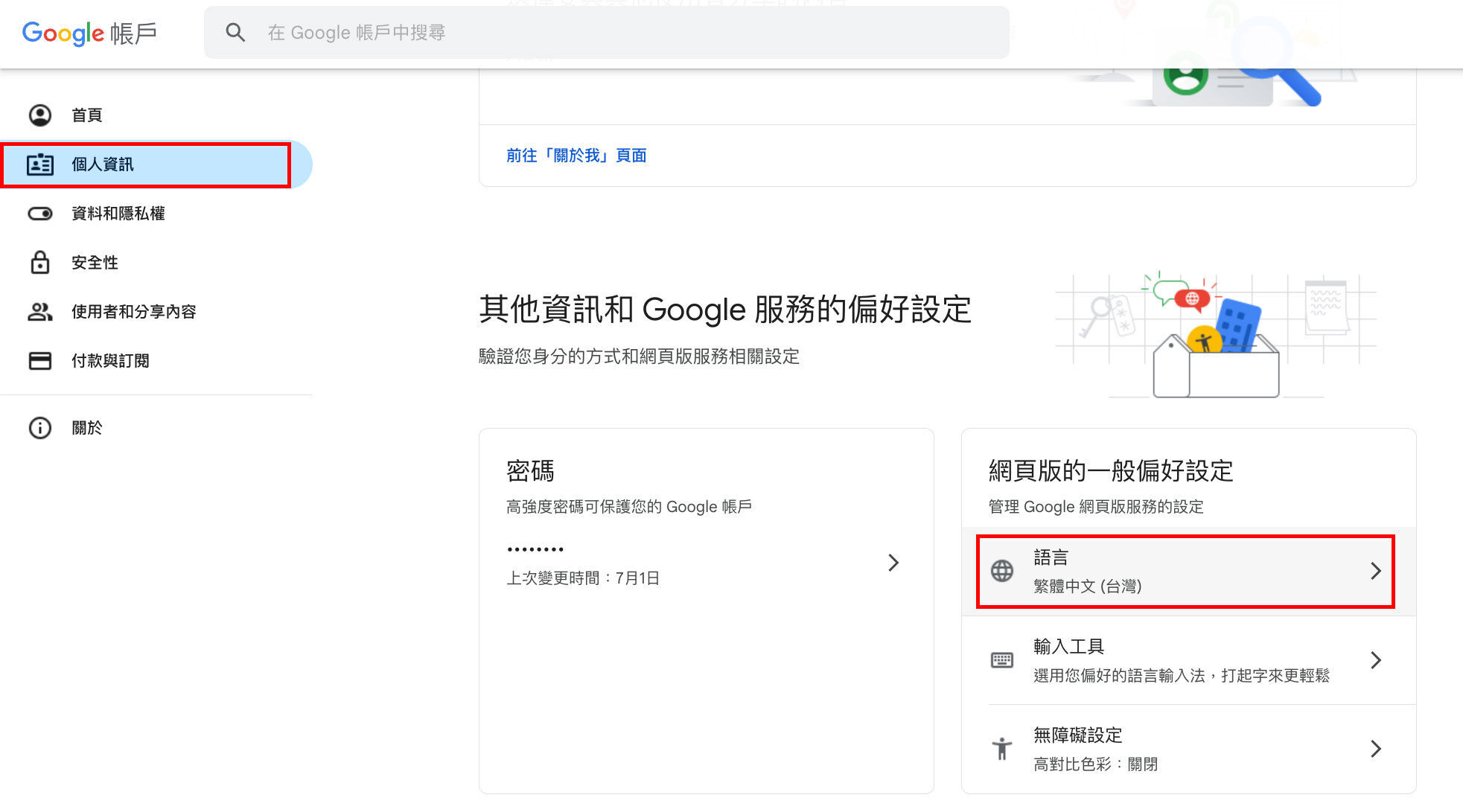Click the toolbox preferences illustration
This screenshot has width=1463, height=812.
point(1216,336)
